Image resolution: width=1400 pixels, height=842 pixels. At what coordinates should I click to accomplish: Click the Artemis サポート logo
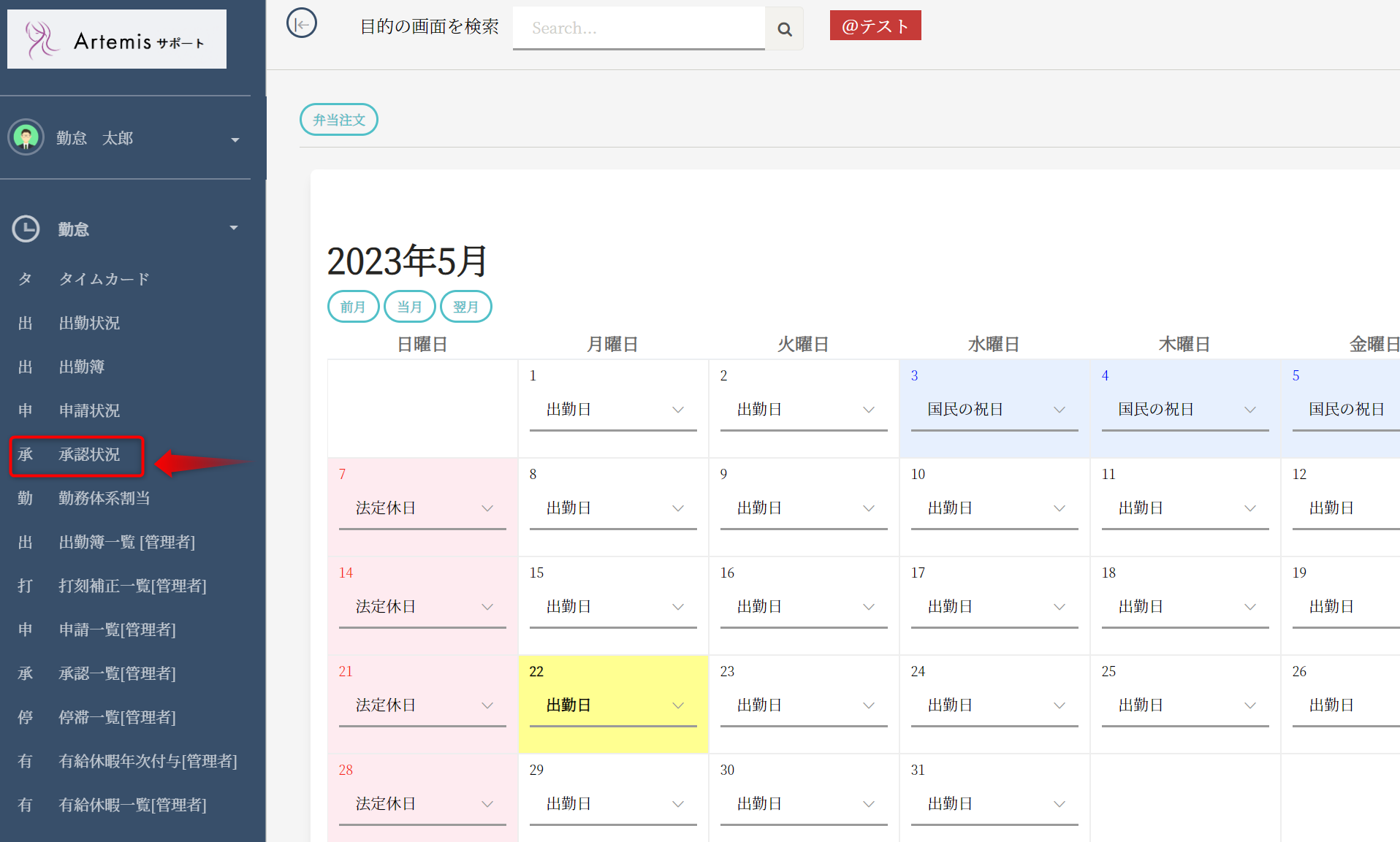coord(117,39)
